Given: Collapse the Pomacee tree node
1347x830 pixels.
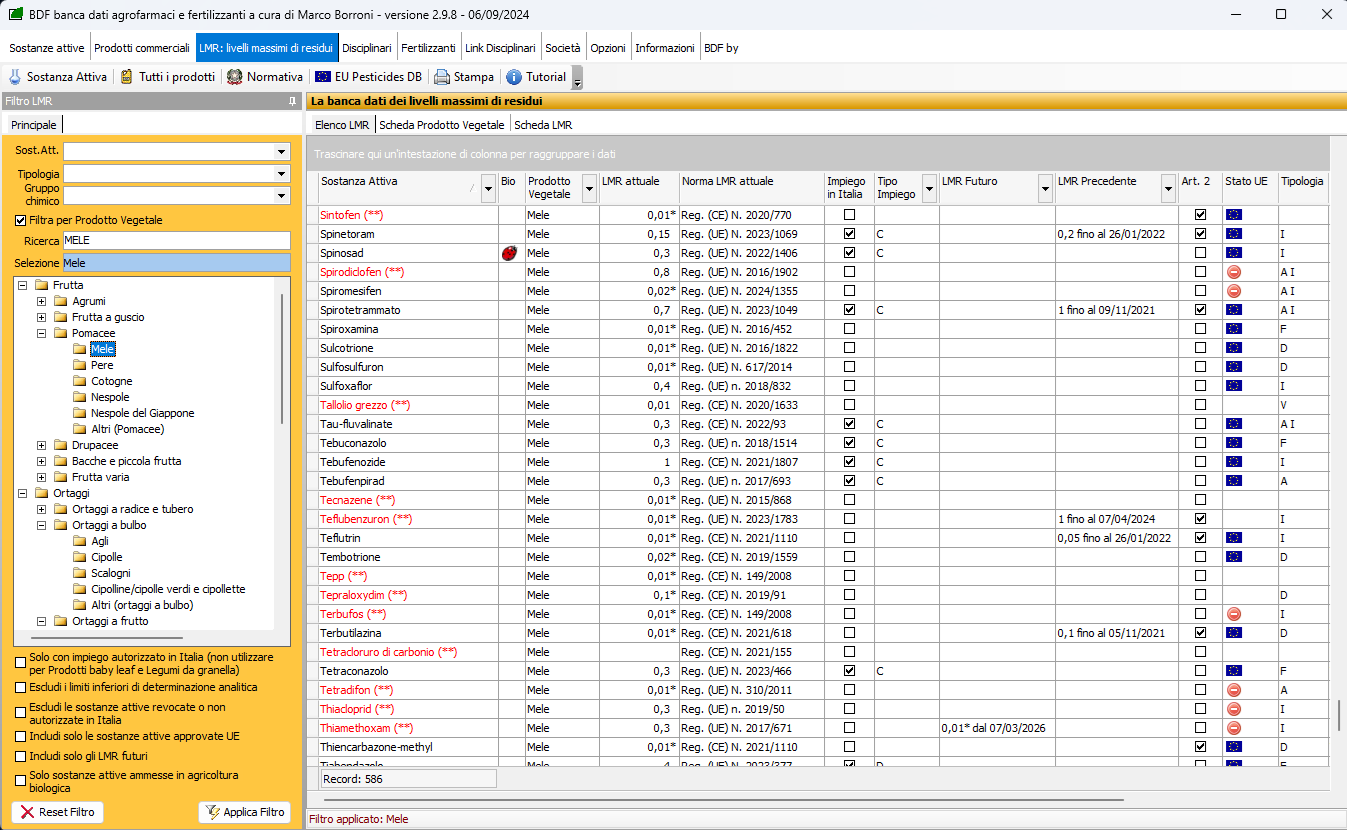Looking at the screenshot, I should 41,333.
